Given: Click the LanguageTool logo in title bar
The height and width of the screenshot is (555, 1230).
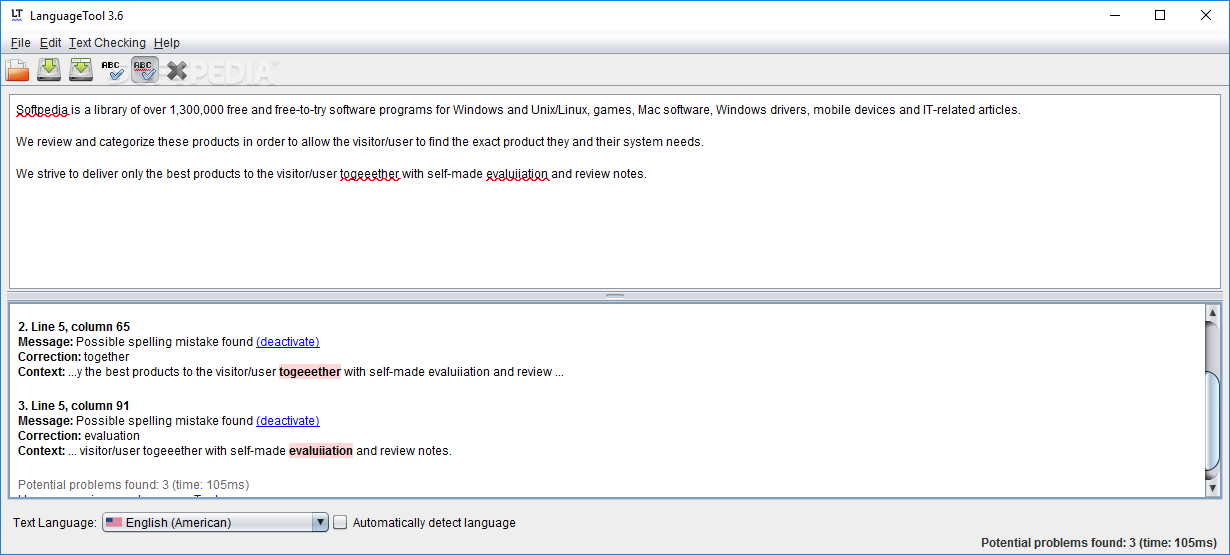Looking at the screenshot, I should pos(17,15).
